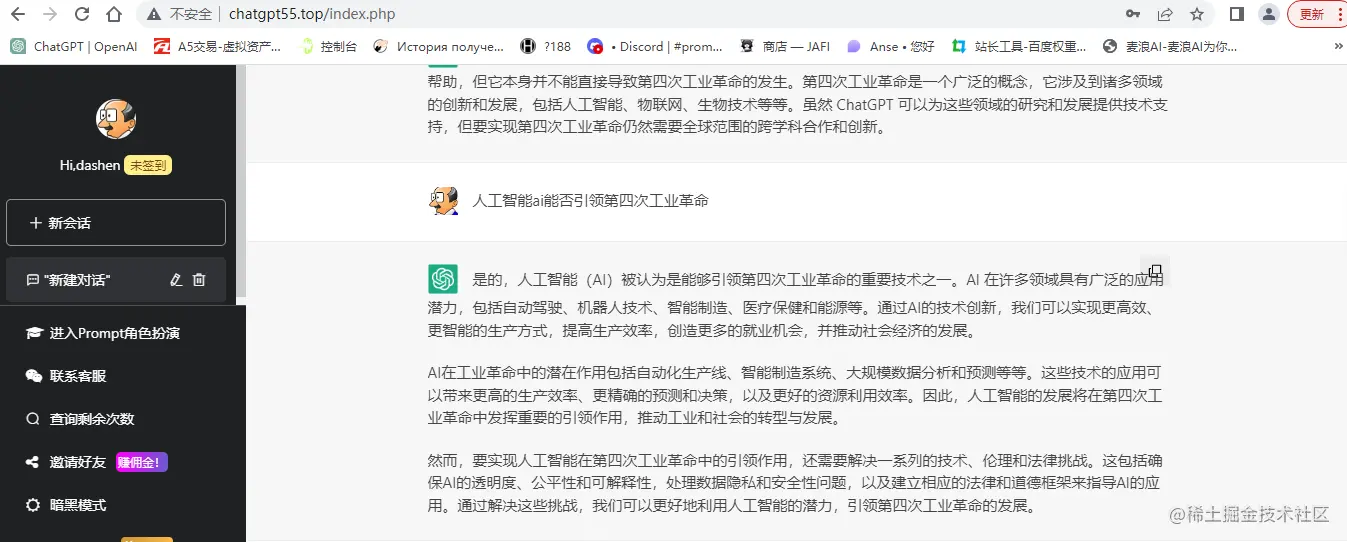Image resolution: width=1347 pixels, height=542 pixels.
Task: Rename the 新建对话 conversation with pencil icon
Action: click(176, 280)
